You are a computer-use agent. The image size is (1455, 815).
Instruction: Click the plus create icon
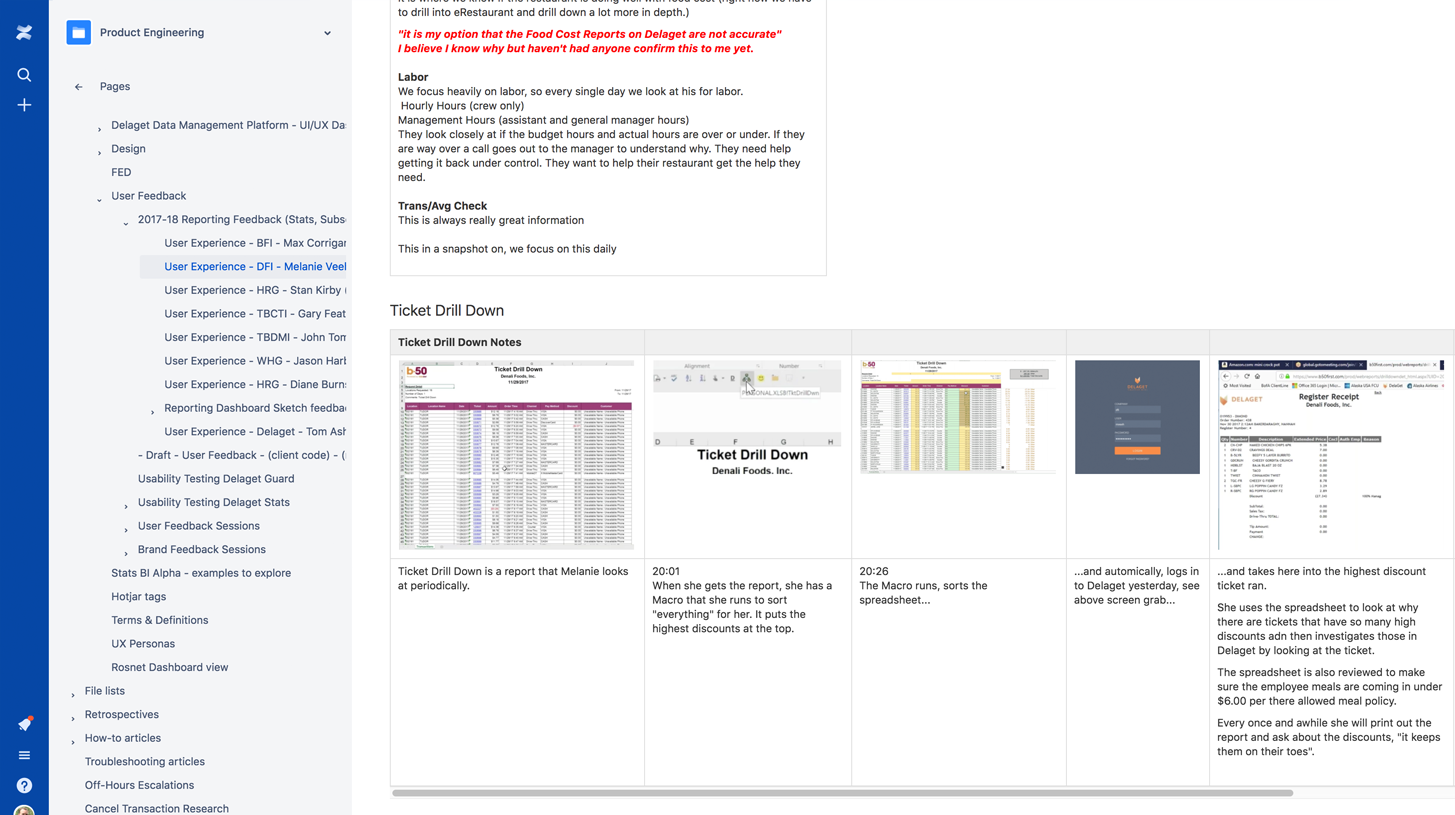(24, 105)
